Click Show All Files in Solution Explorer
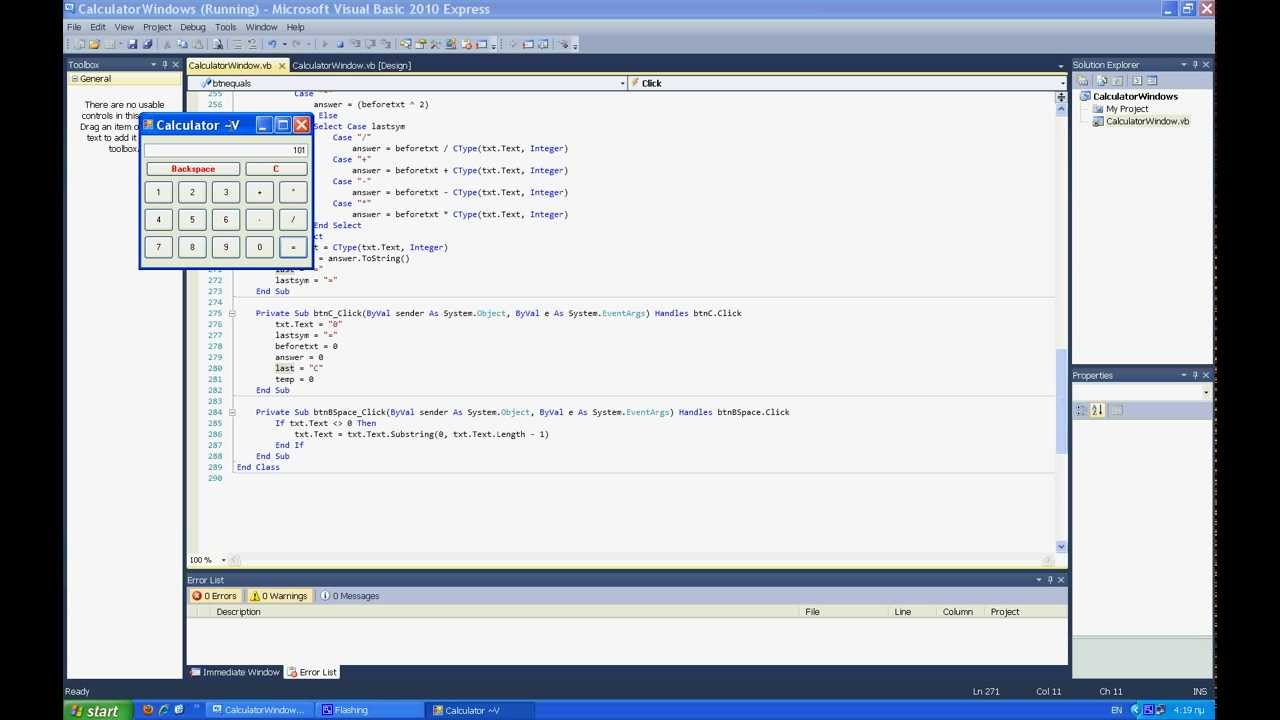Viewport: 1280px width, 720px height. pos(1102,80)
